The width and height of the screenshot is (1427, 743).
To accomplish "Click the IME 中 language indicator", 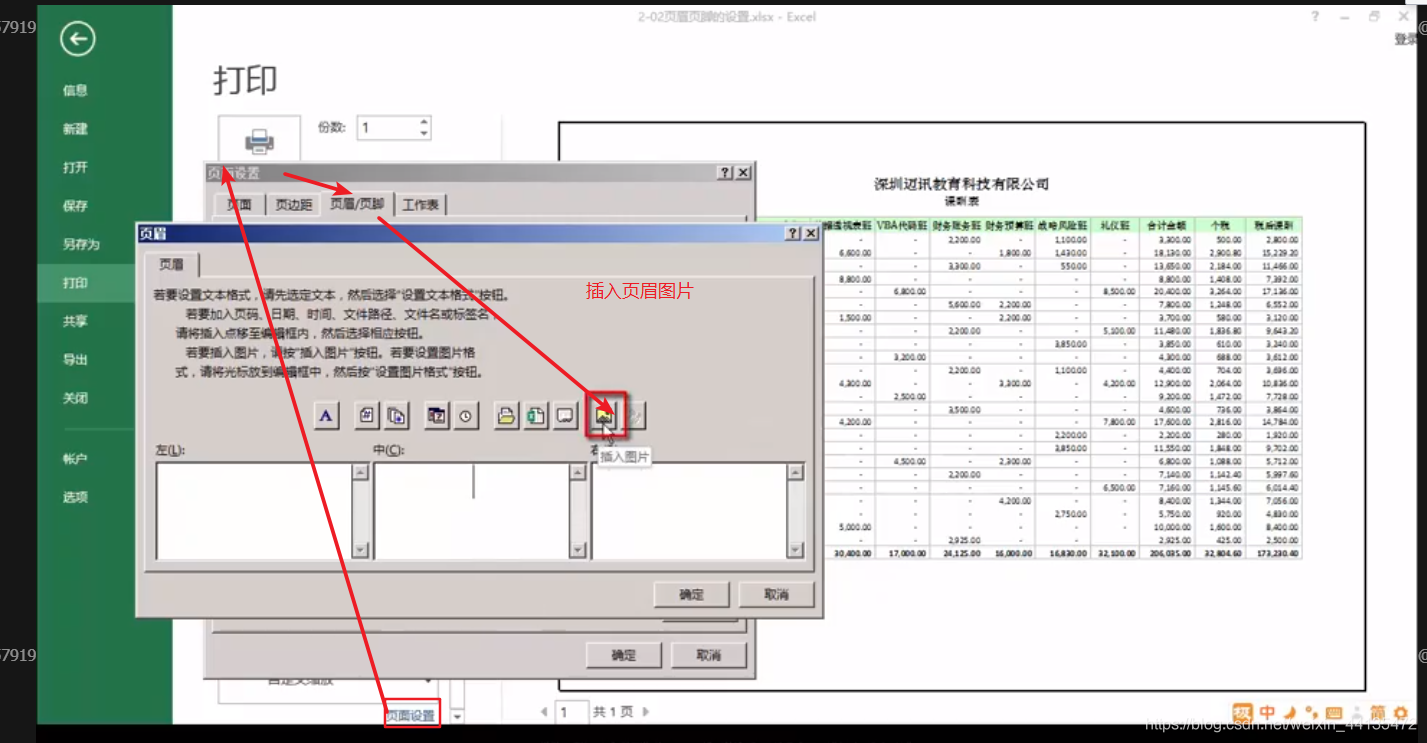I will click(1267, 713).
